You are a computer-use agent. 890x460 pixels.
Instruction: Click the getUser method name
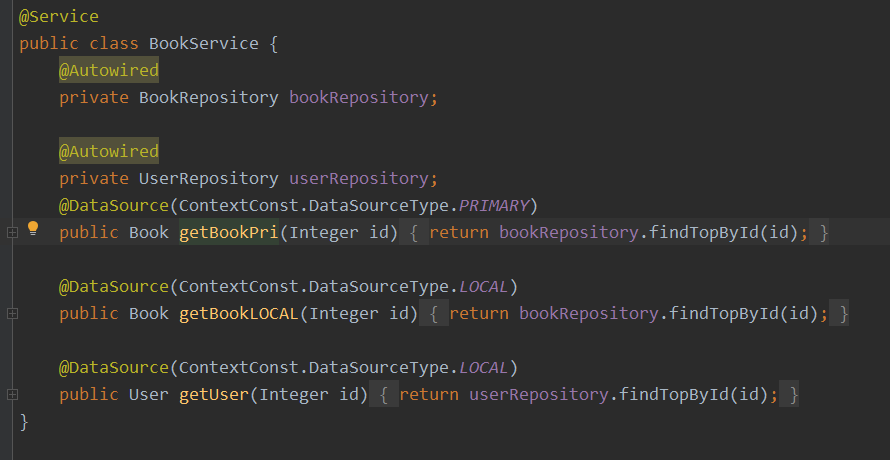[x=215, y=394]
